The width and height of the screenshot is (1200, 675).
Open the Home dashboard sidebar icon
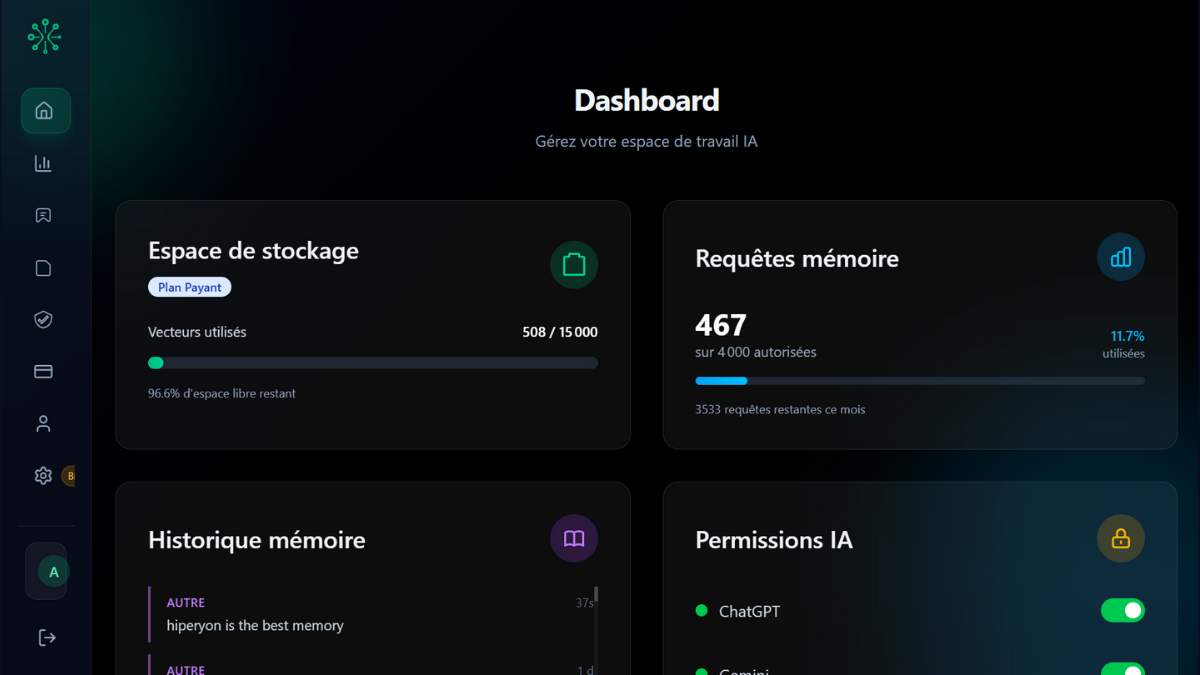pos(44,111)
